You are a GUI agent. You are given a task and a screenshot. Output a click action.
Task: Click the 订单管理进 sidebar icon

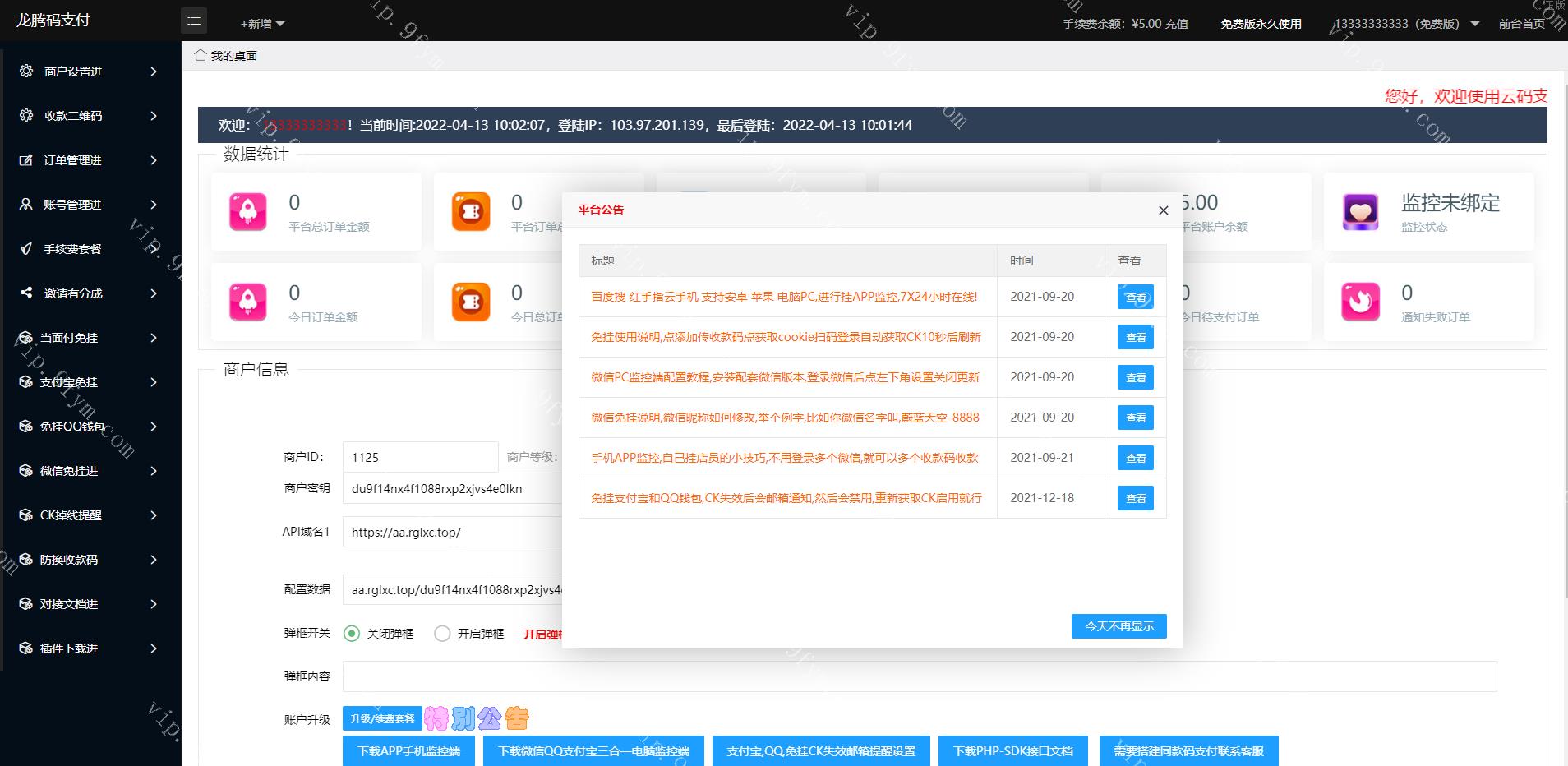pyautogui.click(x=26, y=160)
